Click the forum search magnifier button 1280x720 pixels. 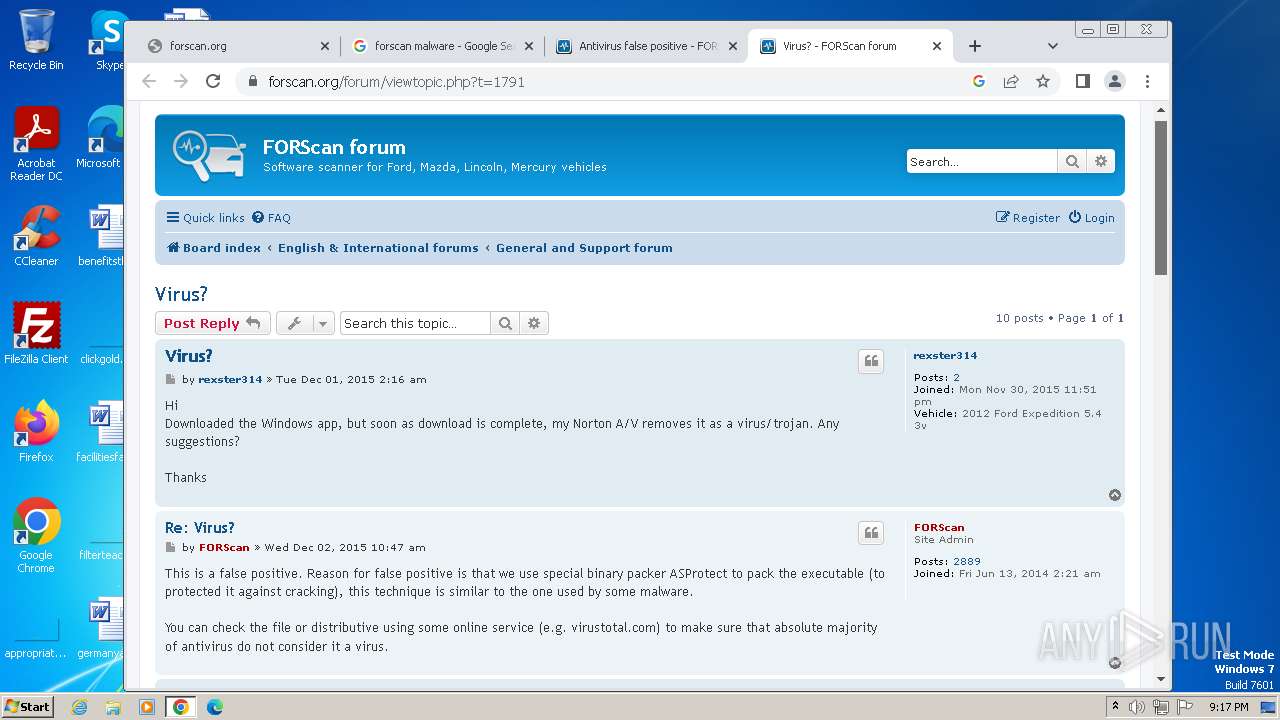(x=1072, y=161)
